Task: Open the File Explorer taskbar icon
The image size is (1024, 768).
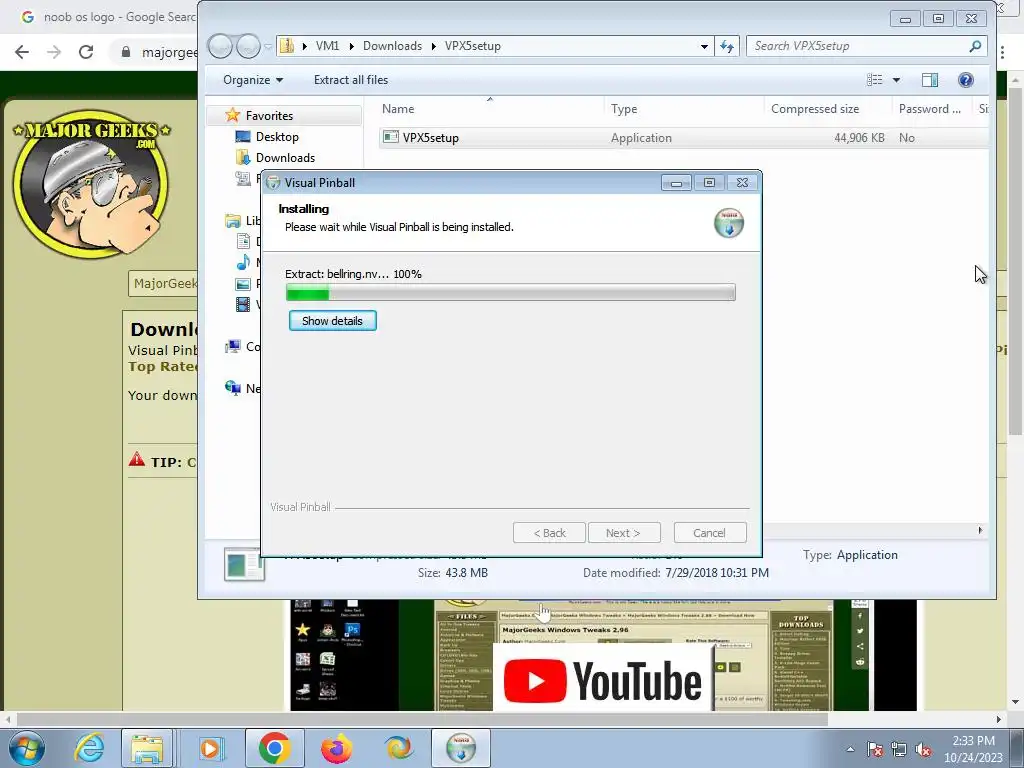Action: point(147,748)
